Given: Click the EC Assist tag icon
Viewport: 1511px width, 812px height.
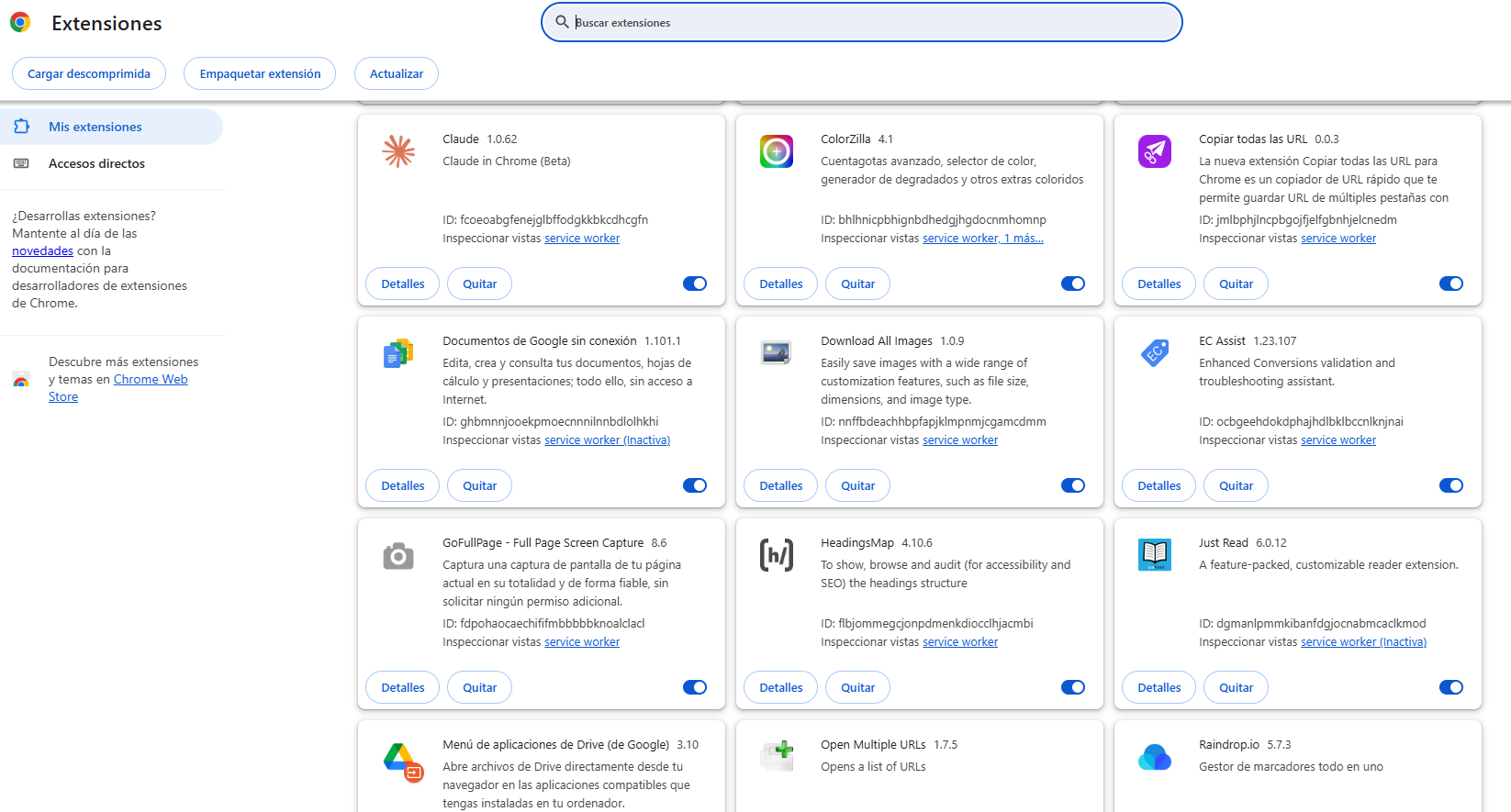Looking at the screenshot, I should (1155, 352).
